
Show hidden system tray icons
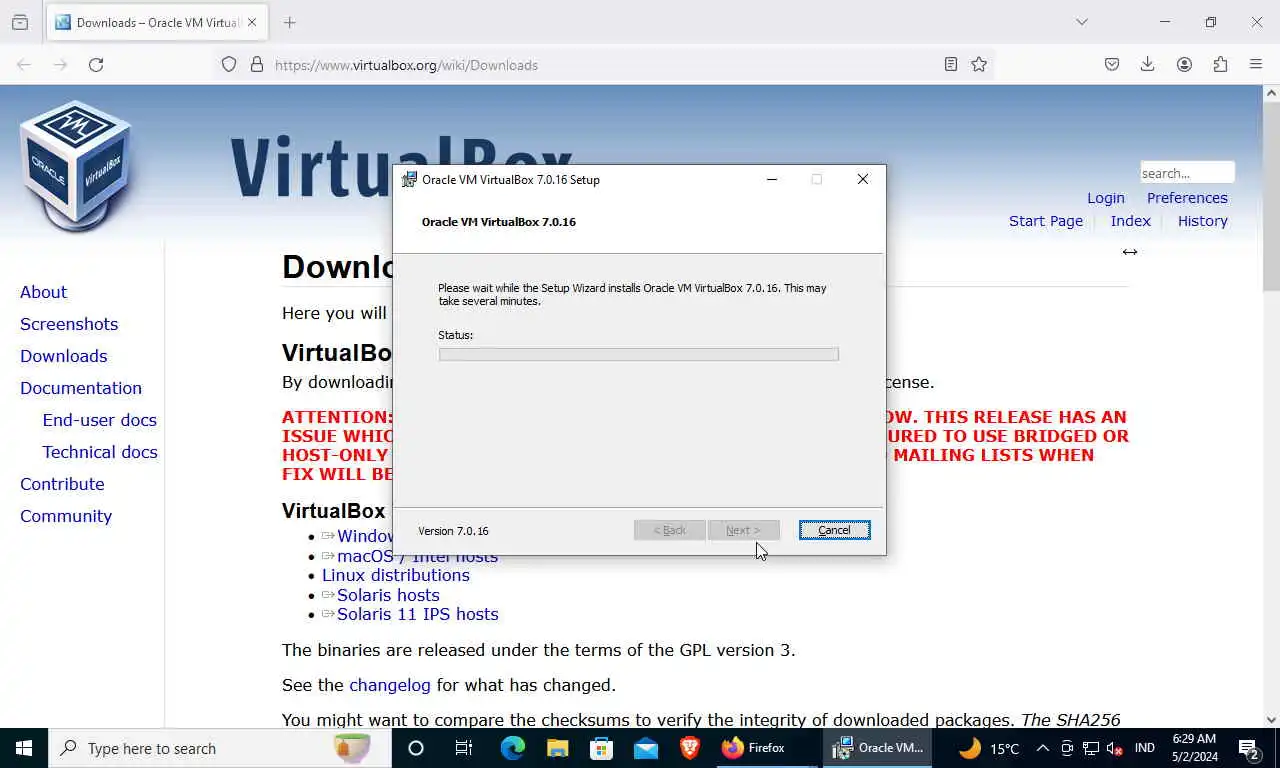pos(1042,748)
